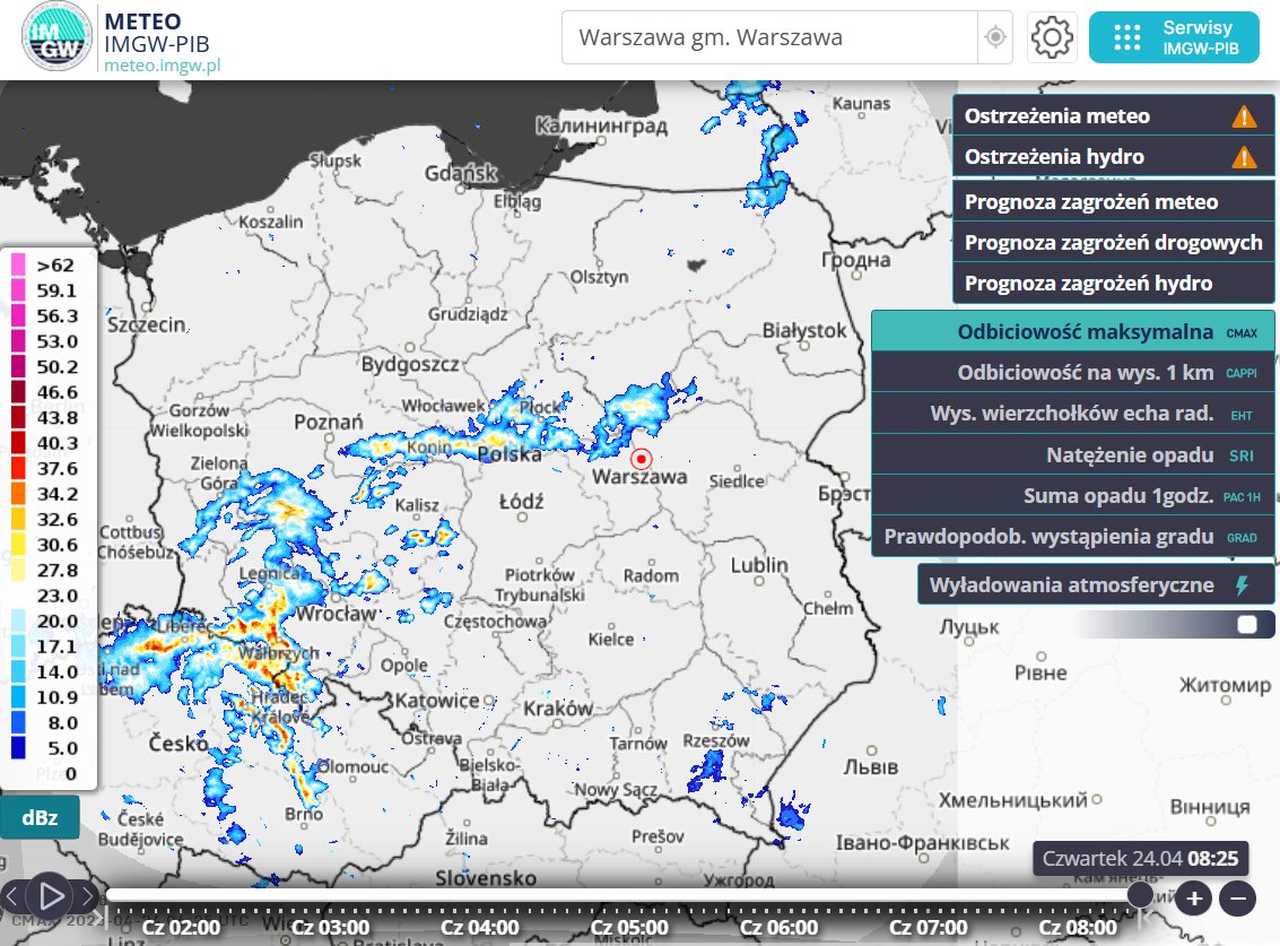Click the Katowice city label on map
The image size is (1280, 946).
pos(437,701)
